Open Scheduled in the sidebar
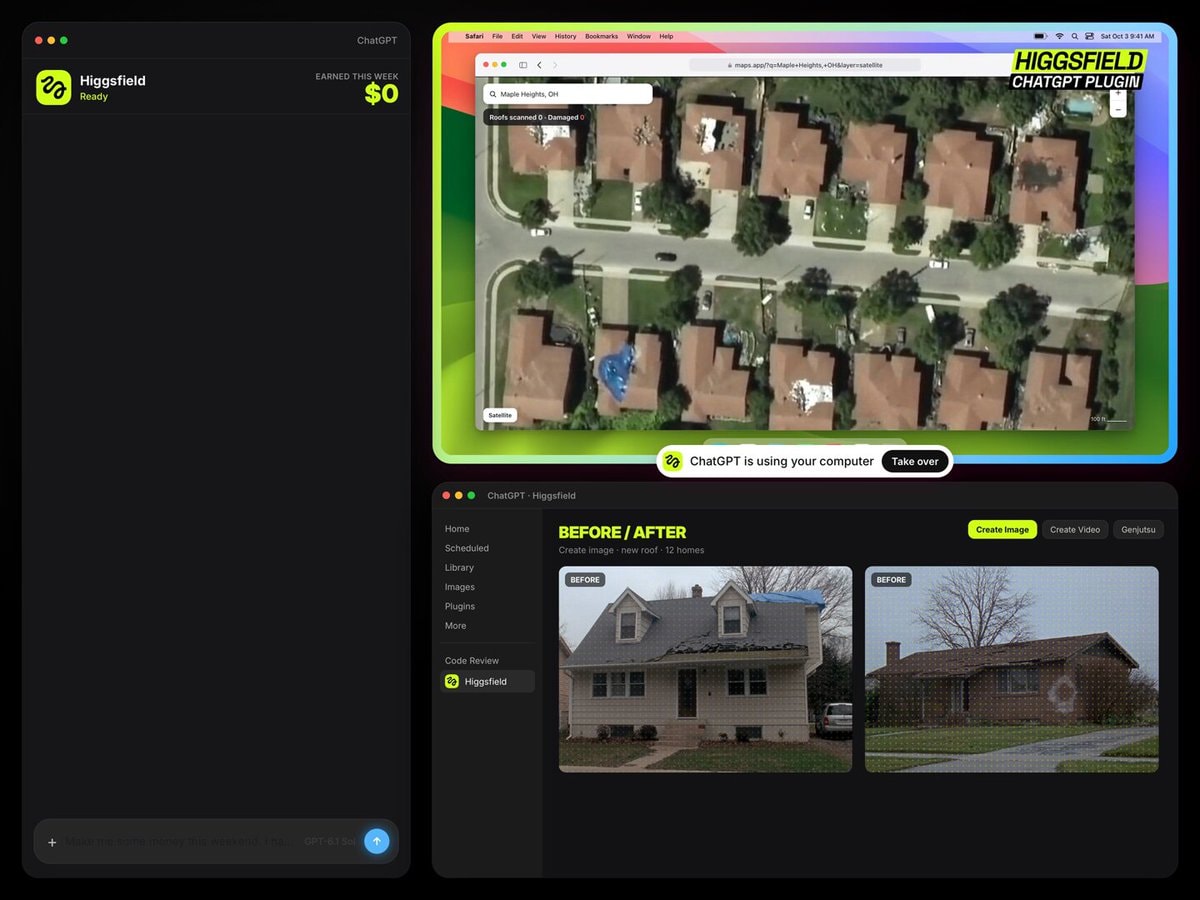 point(467,548)
